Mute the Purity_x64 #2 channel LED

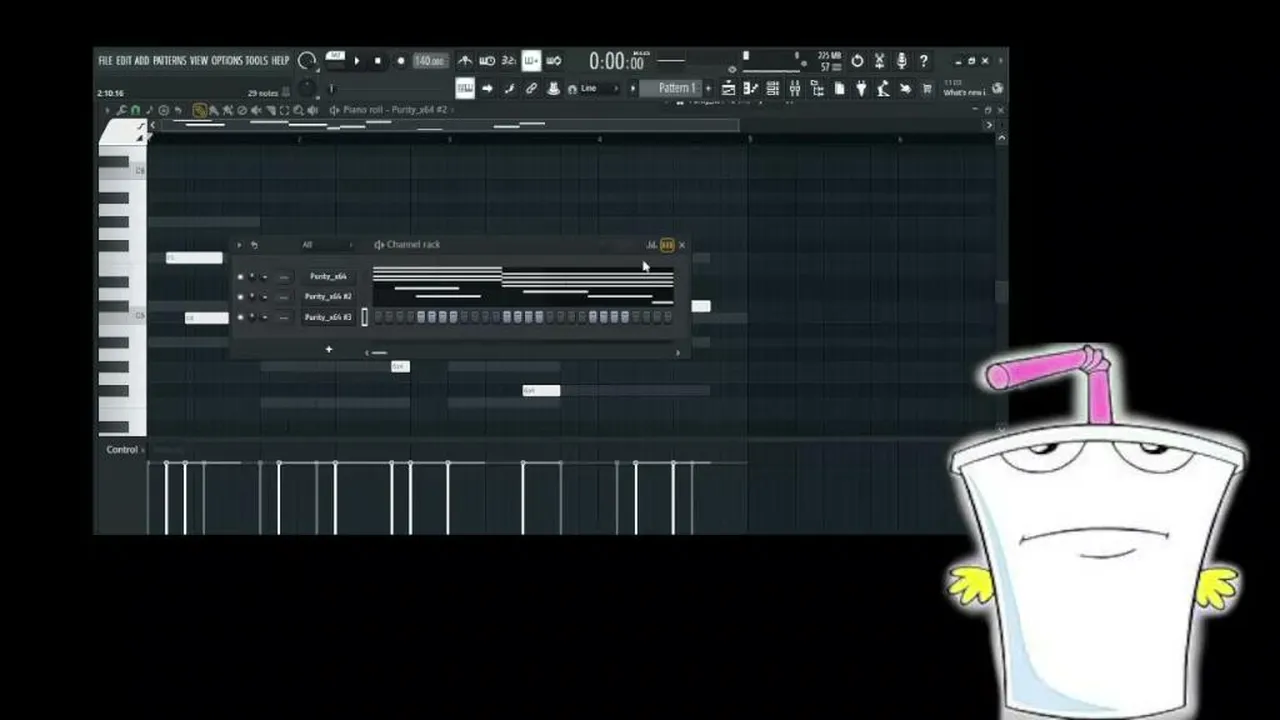pyautogui.click(x=240, y=297)
